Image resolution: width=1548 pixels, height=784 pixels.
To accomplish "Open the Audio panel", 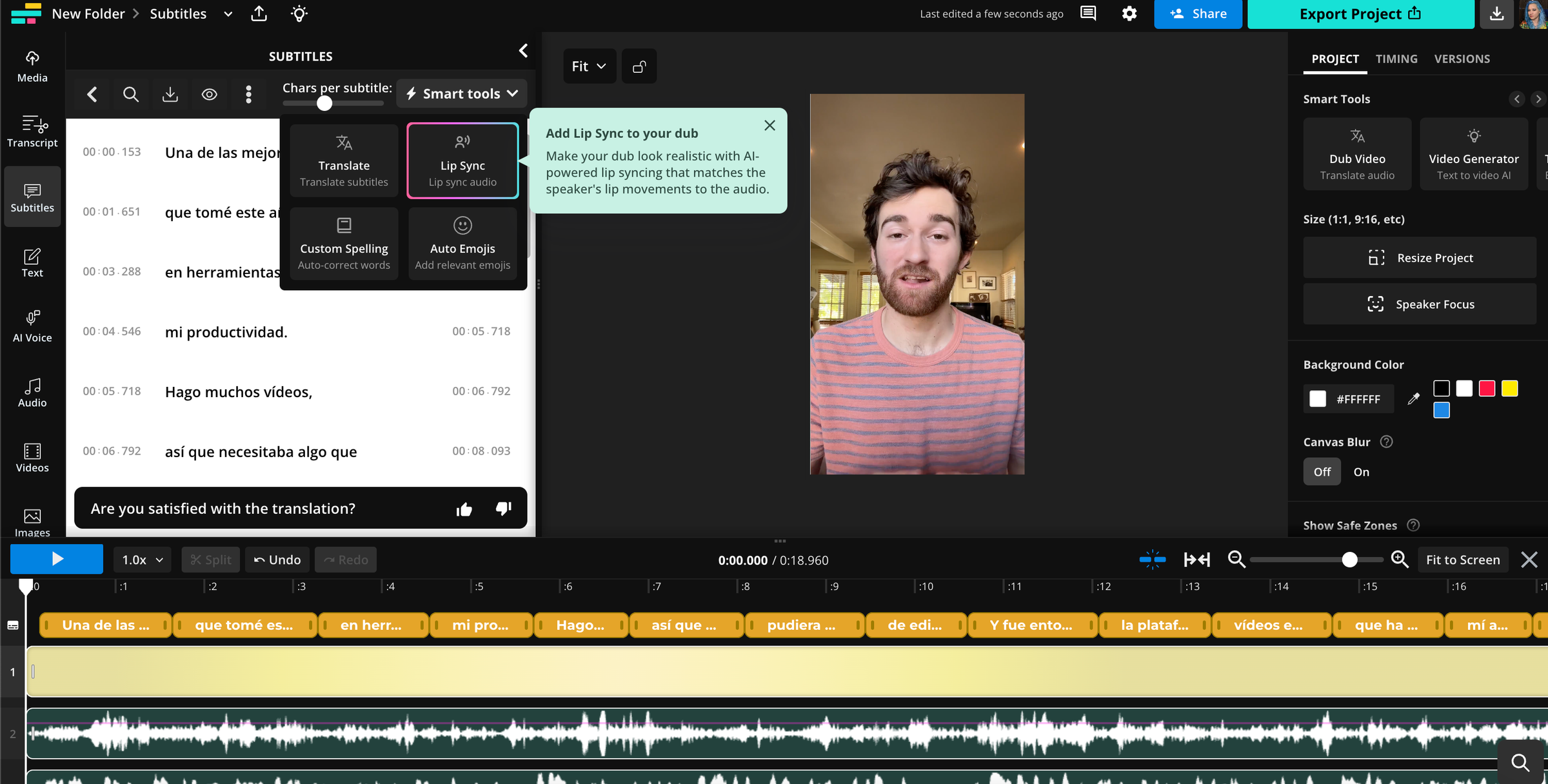I will (32, 391).
